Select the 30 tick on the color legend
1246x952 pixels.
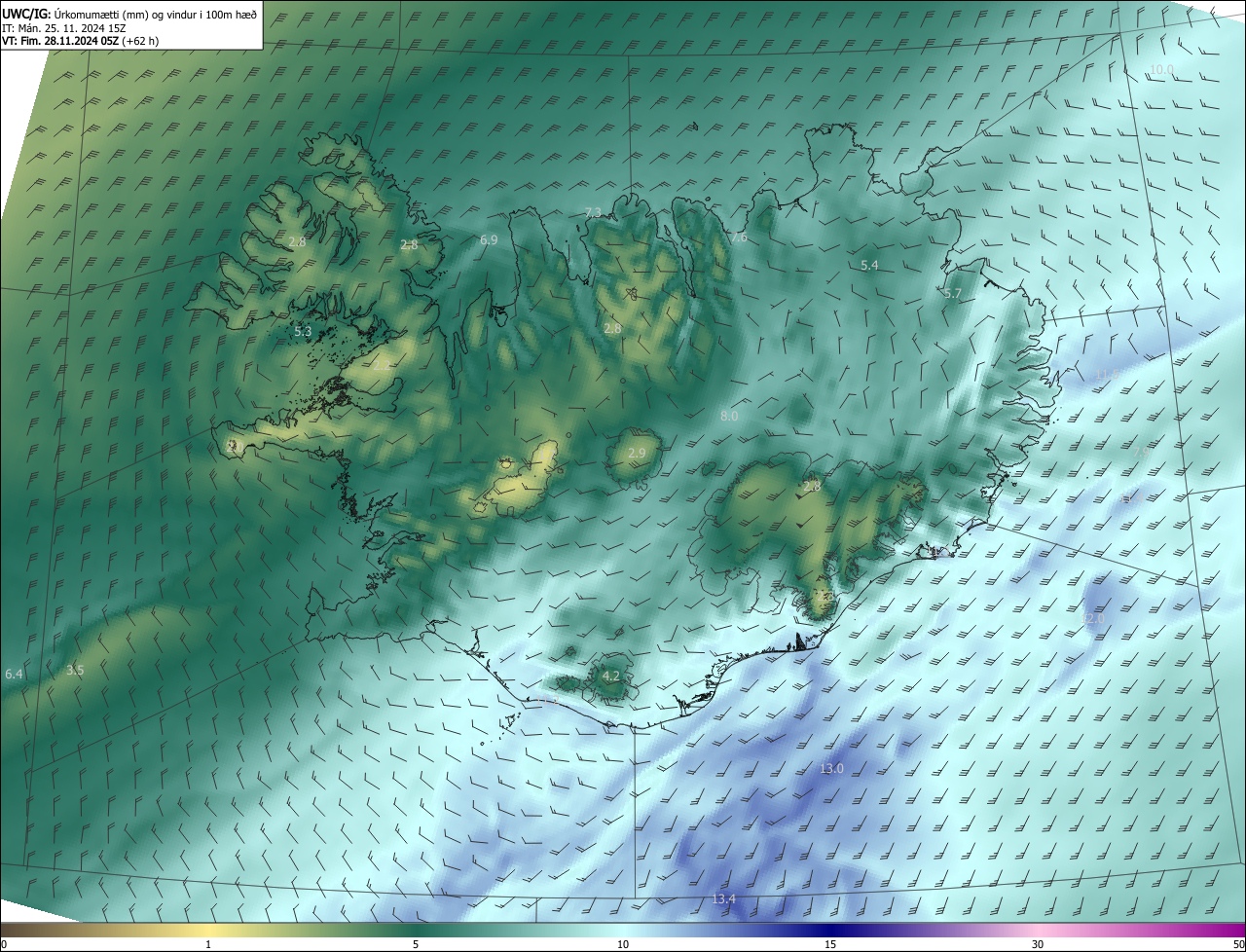click(1038, 944)
